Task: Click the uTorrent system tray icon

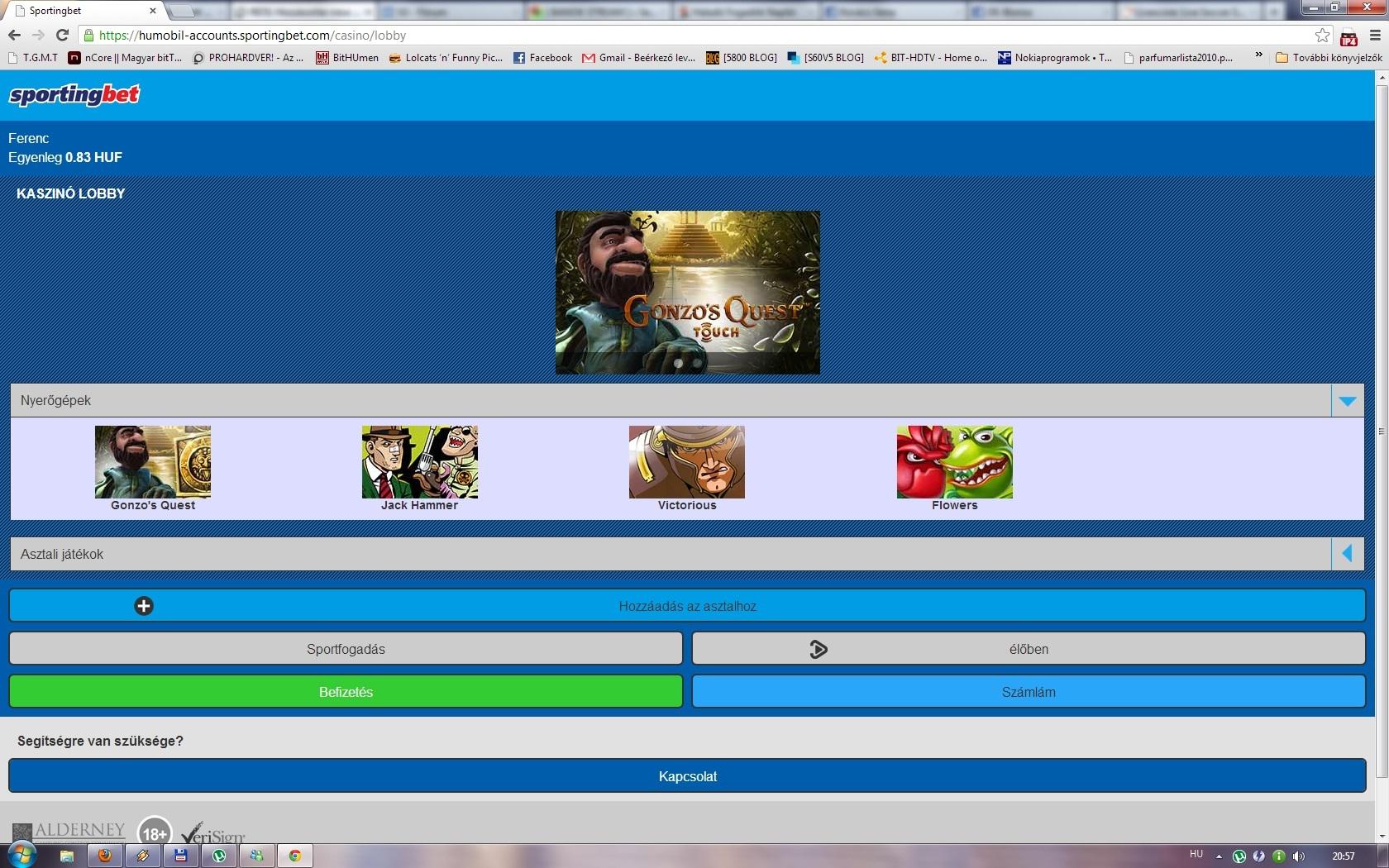Action: [1239, 856]
